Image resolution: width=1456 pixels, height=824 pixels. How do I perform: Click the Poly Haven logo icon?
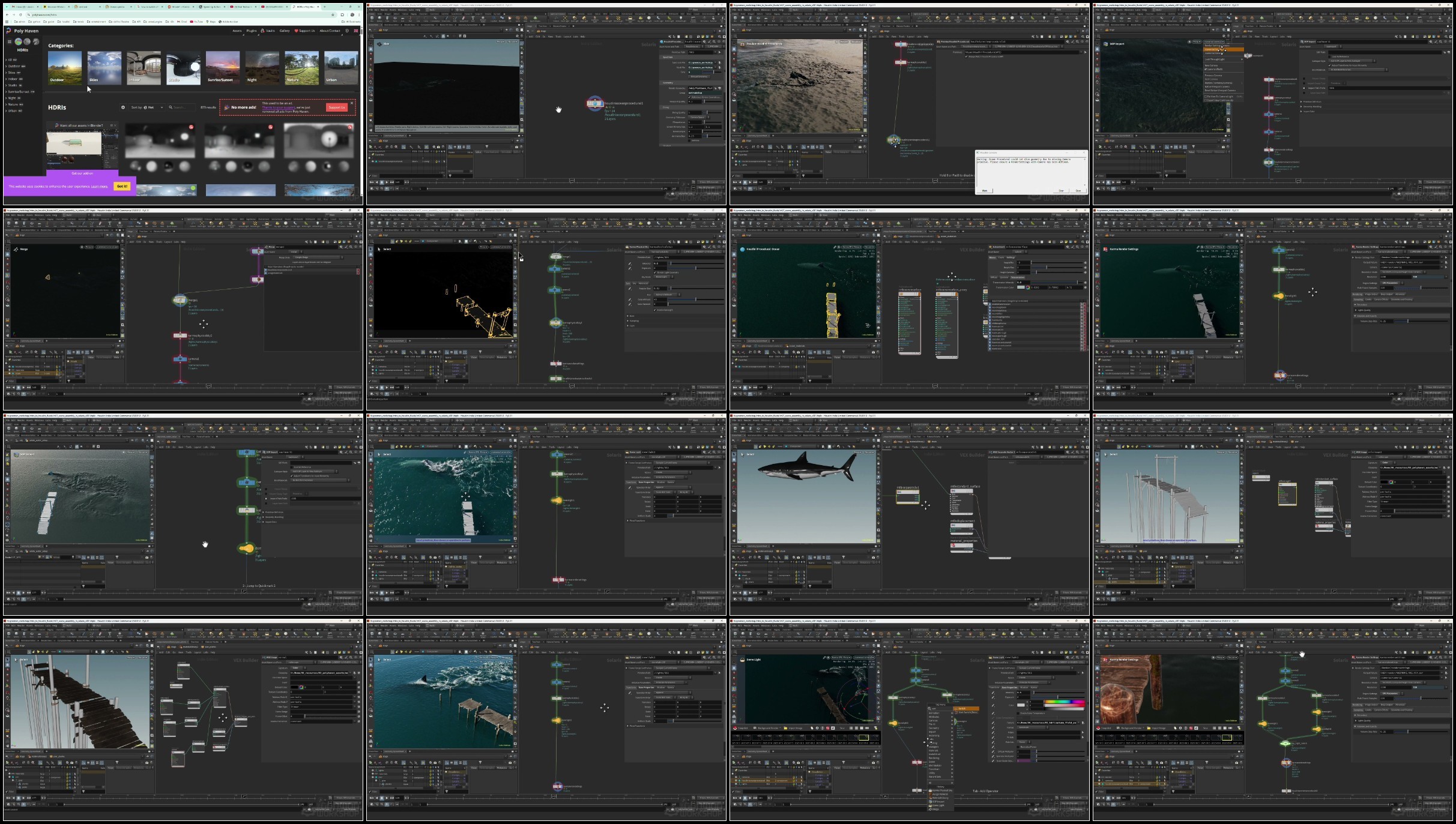click(8, 31)
